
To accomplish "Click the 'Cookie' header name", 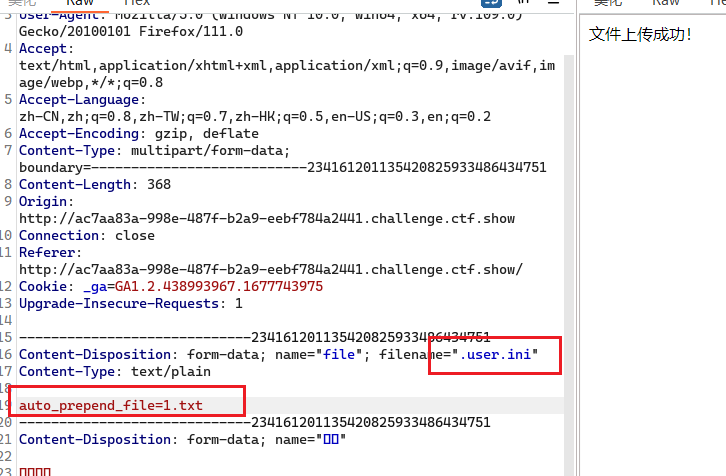I will point(43,286).
